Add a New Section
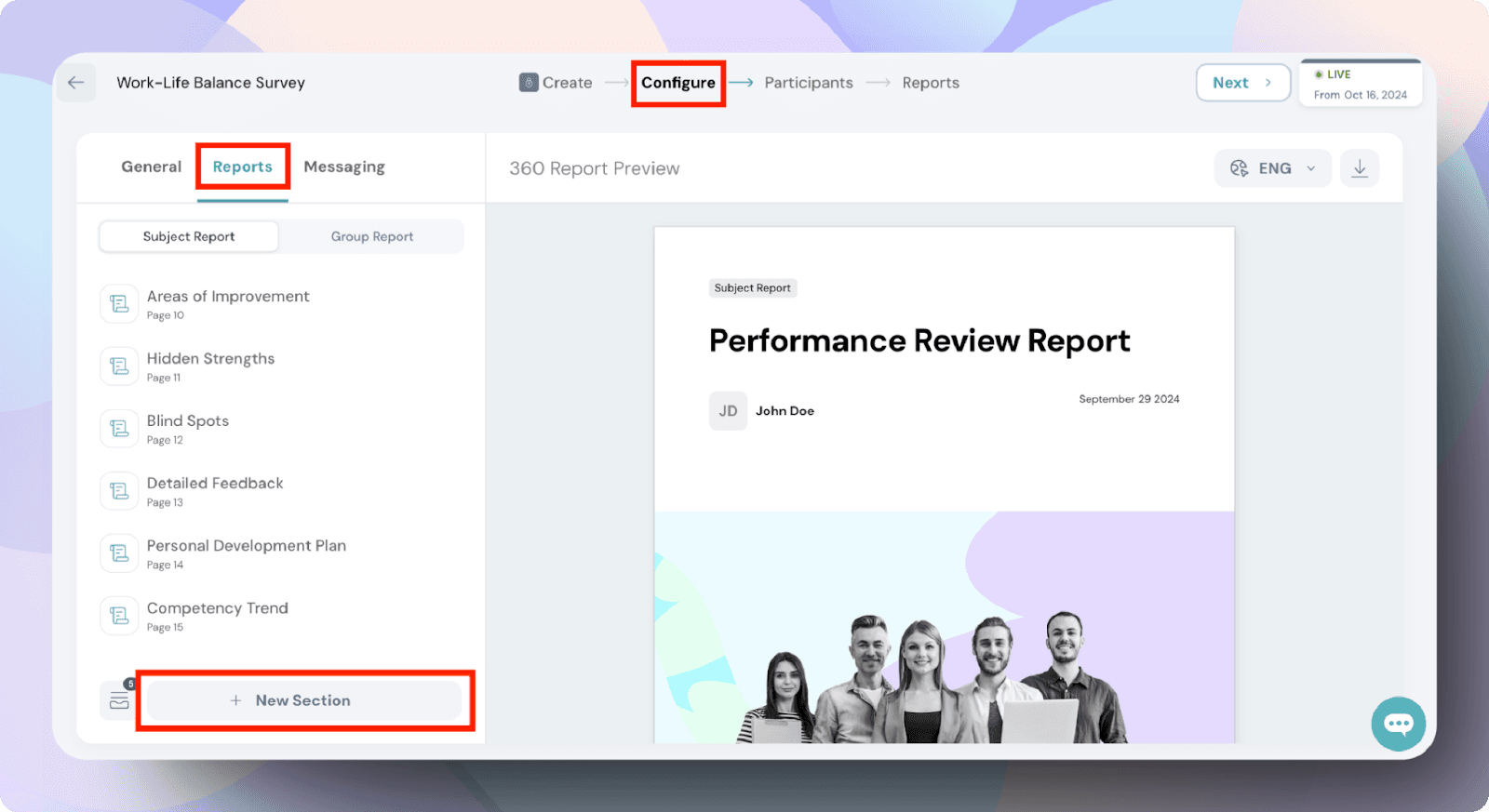Viewport: 1489px width, 812px height. point(303,700)
